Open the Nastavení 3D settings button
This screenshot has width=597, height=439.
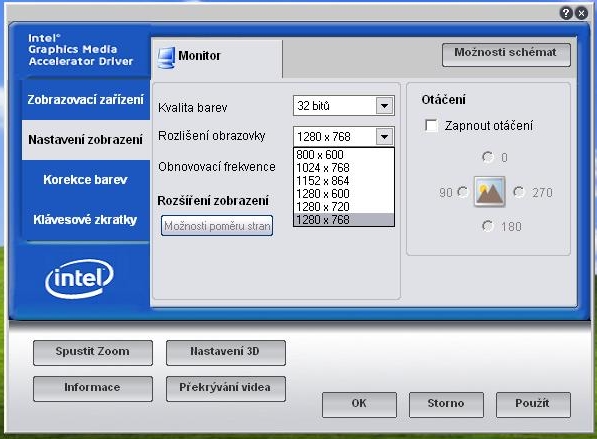[x=226, y=353]
